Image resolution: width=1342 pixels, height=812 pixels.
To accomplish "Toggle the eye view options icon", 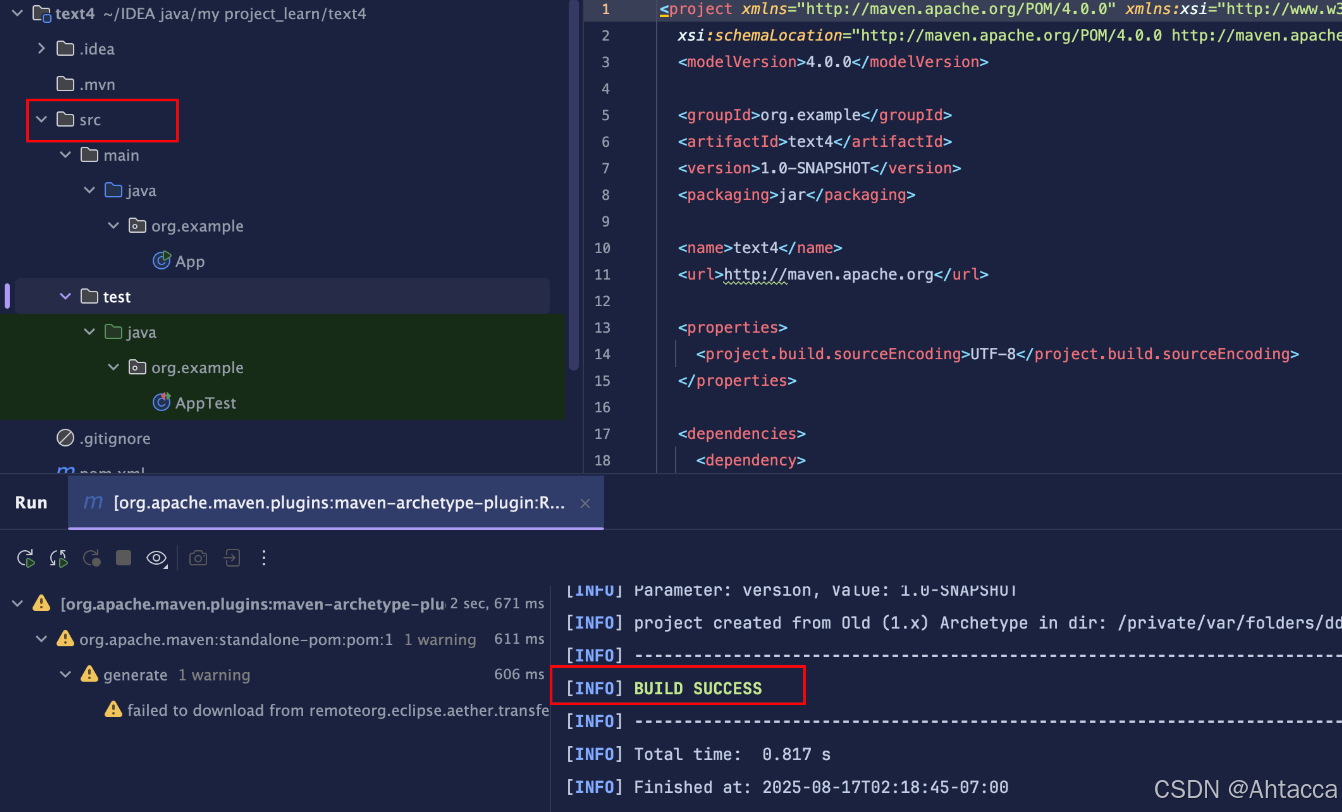I will click(x=157, y=558).
